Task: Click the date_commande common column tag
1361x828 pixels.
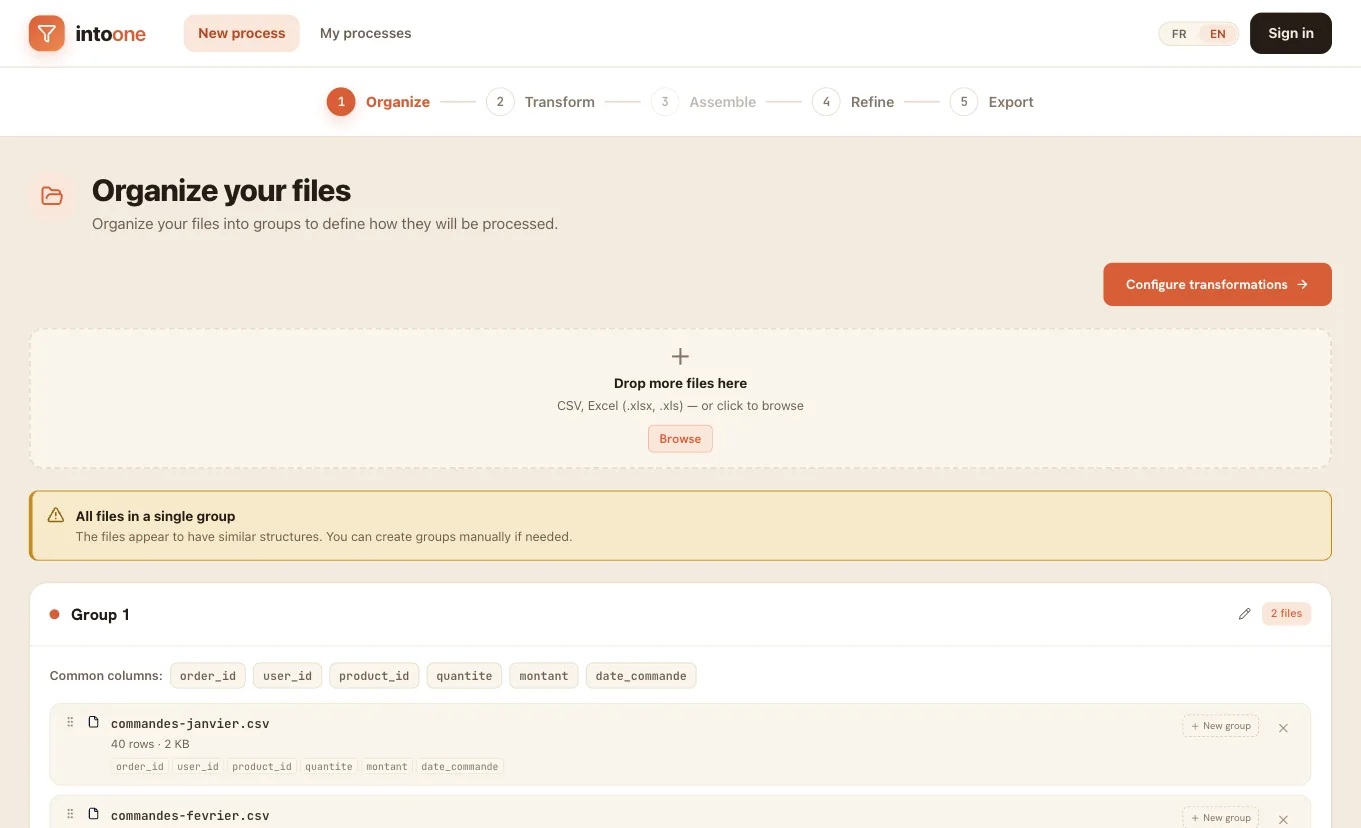Action: pyautogui.click(x=641, y=676)
